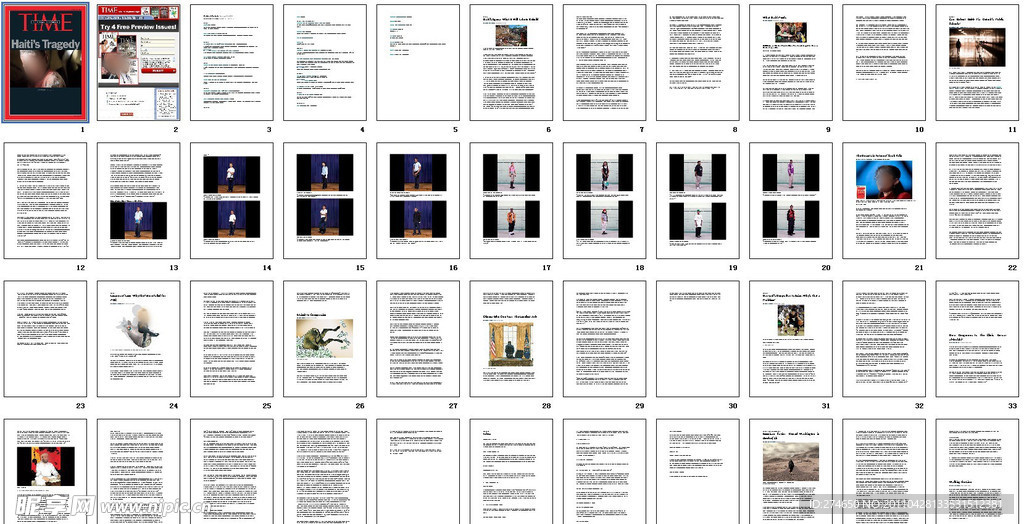
Task: Select page 14 blue-curtain portraits thumbnail
Action: click(232, 201)
